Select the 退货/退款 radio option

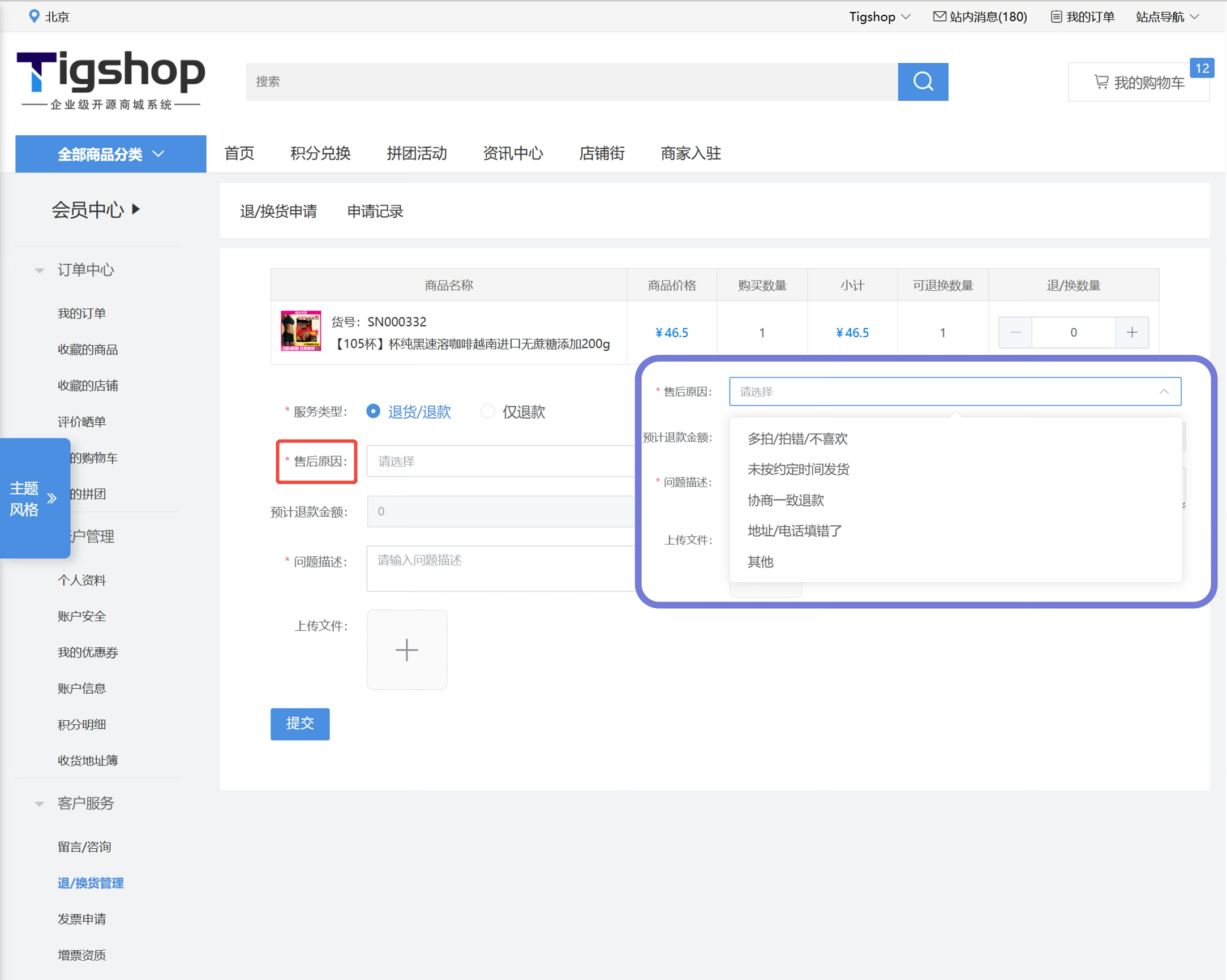374,411
